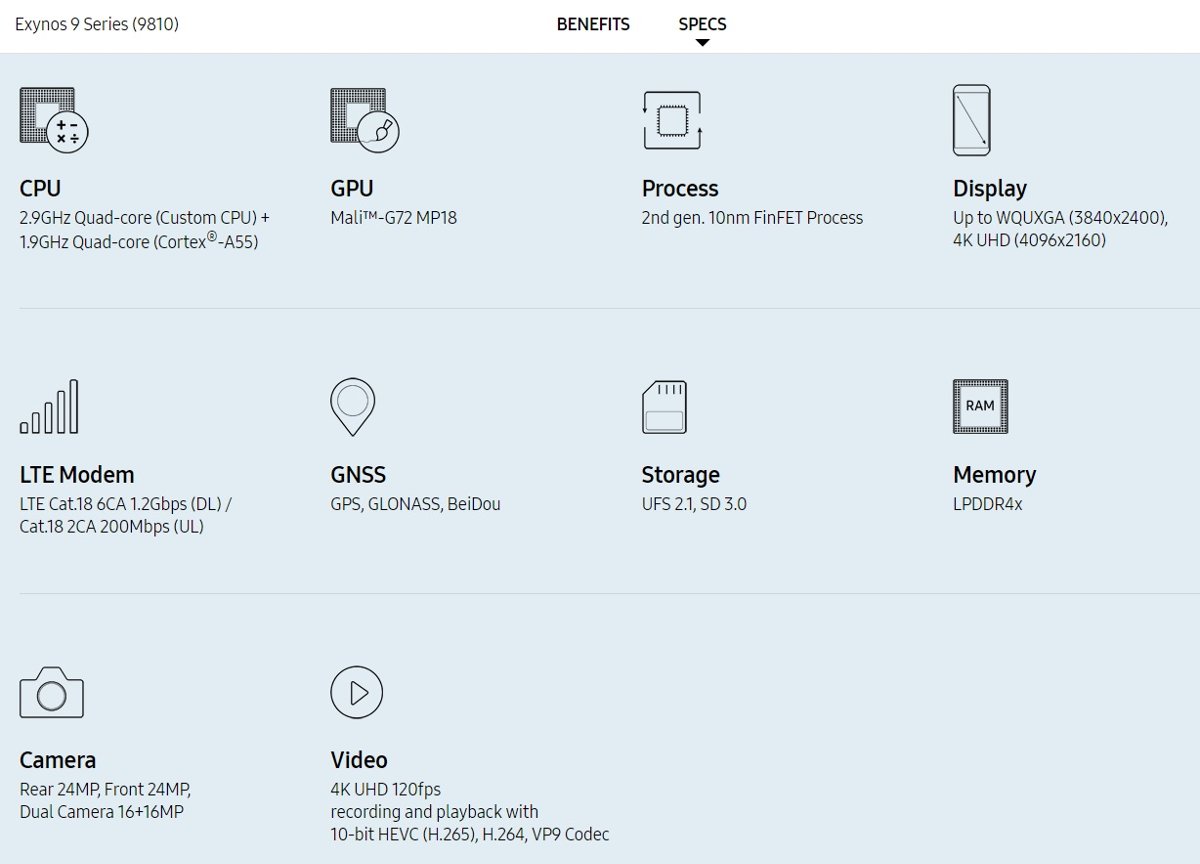Click the Mali-G72 MP18 GPU description
Screen dimensions: 1200x864
tap(393, 218)
